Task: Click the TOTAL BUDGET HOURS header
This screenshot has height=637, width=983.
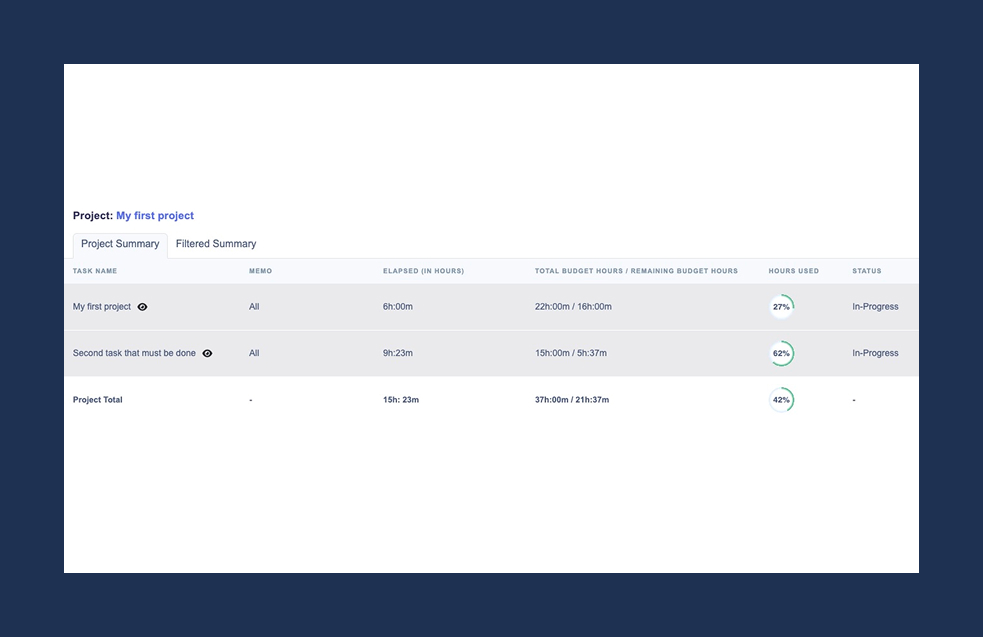Action: pyautogui.click(x=635, y=270)
